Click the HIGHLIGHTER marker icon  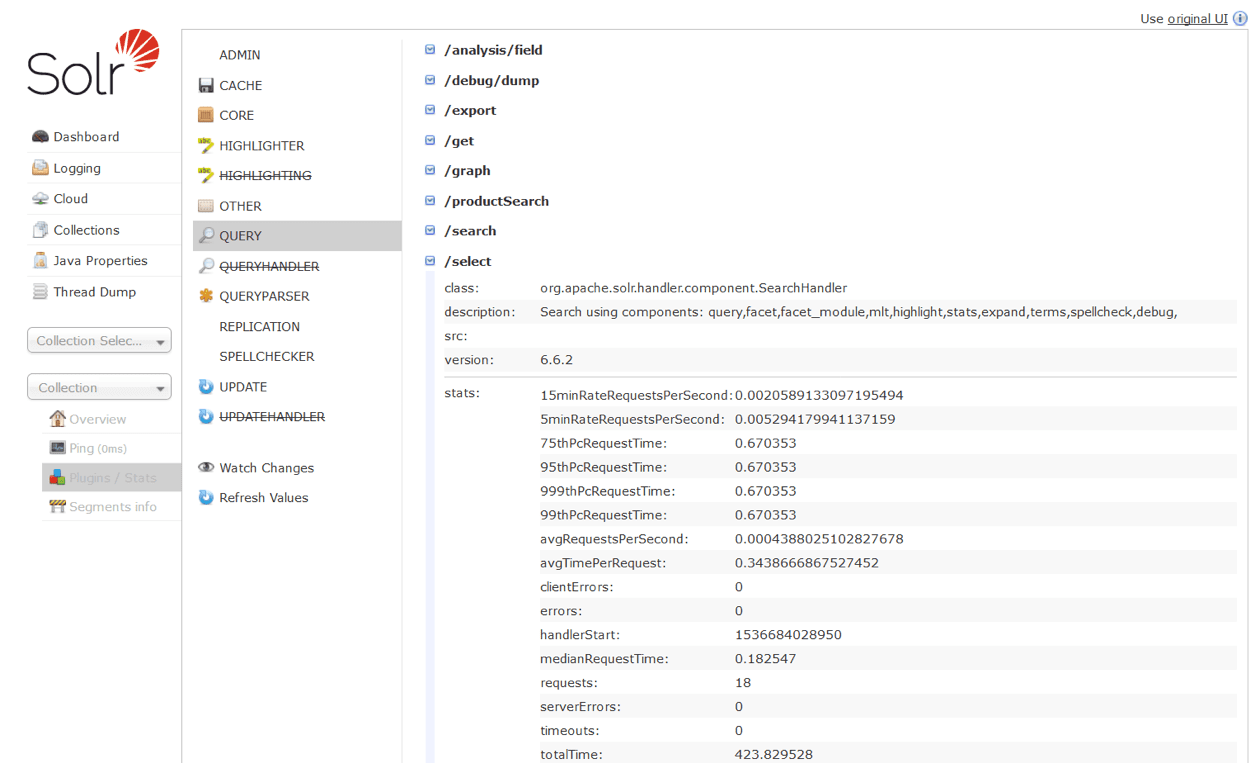206,146
